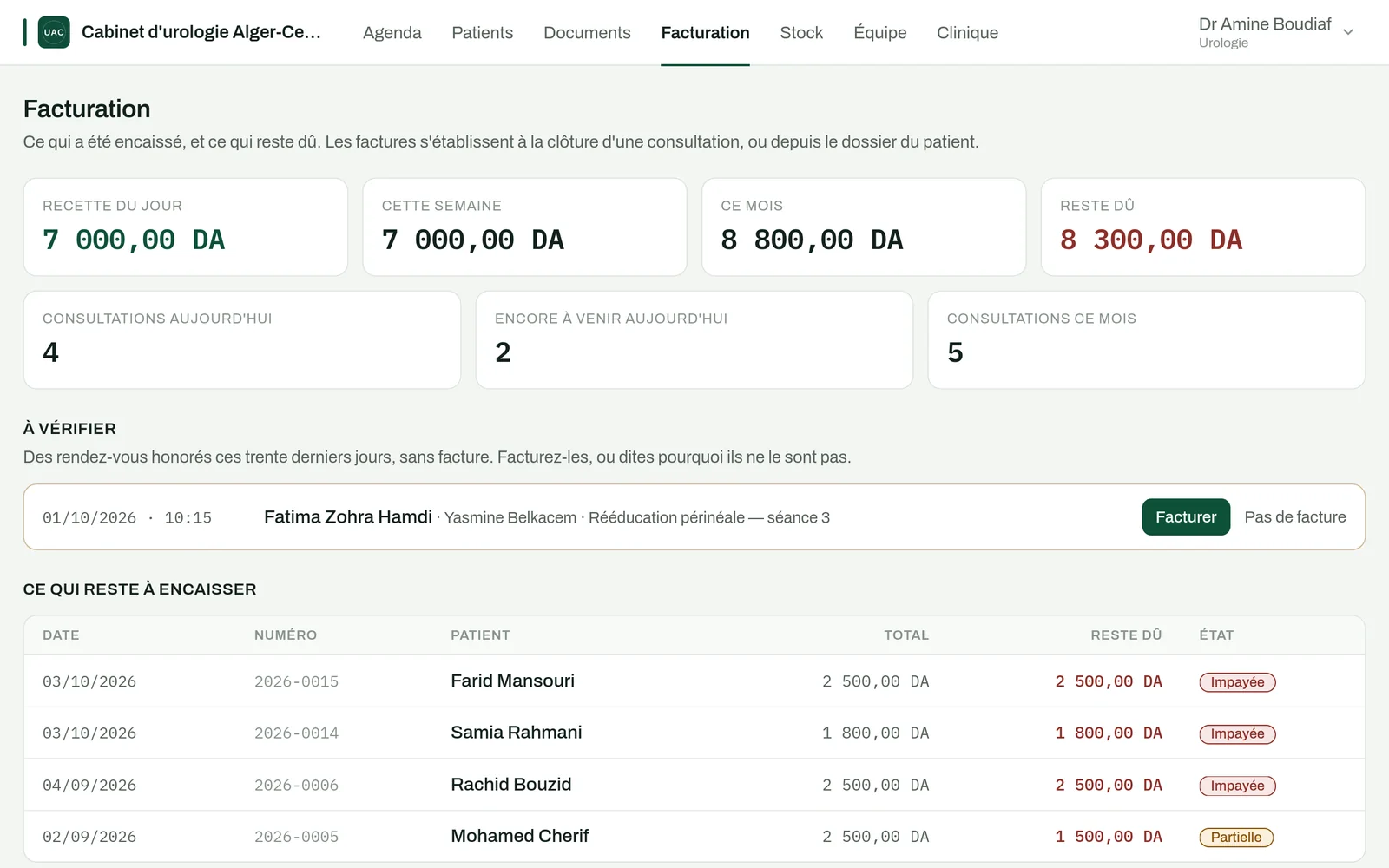The width and height of the screenshot is (1389, 868).
Task: Click the Date column header
Action: tap(61, 635)
